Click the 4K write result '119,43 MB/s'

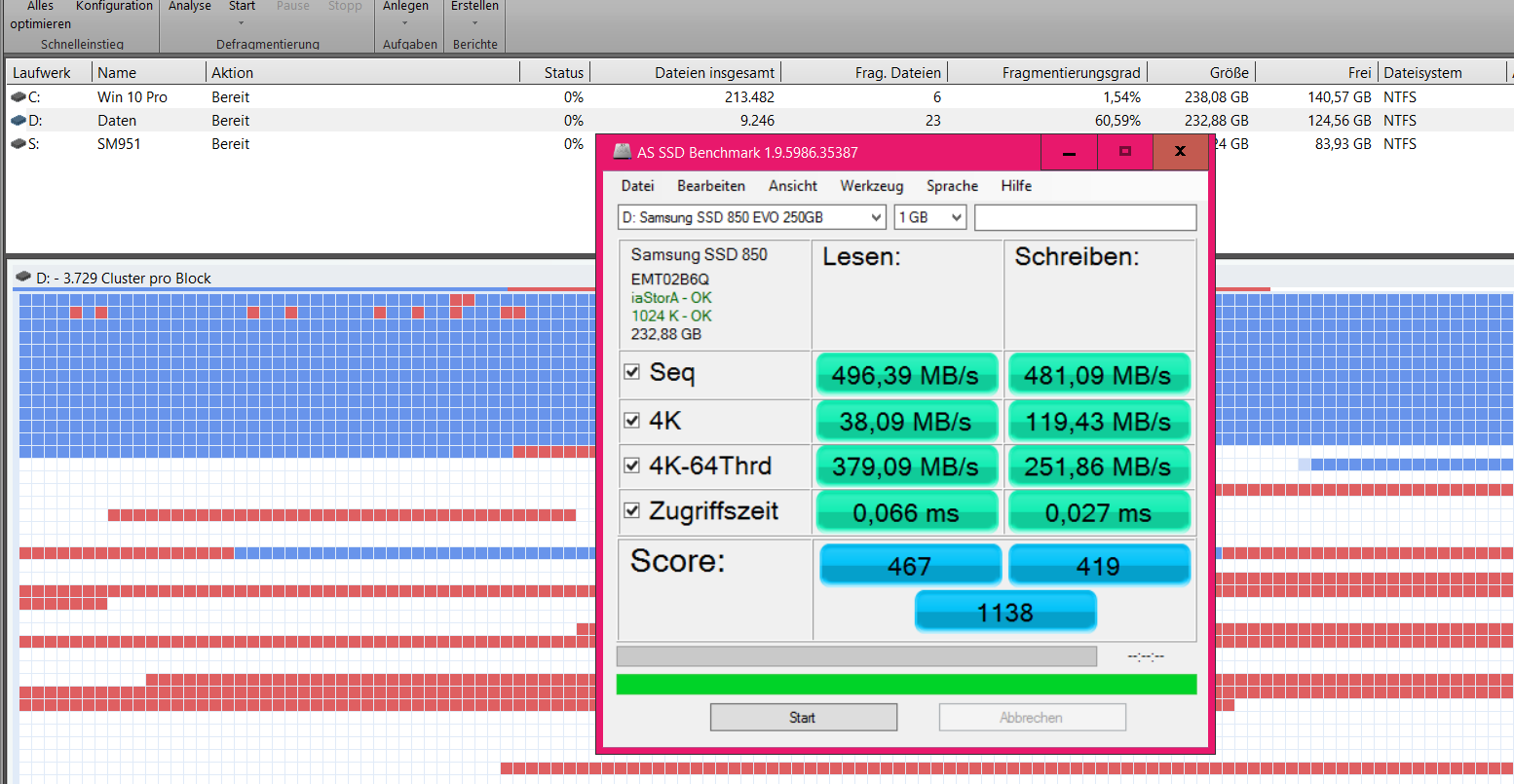point(1098,422)
